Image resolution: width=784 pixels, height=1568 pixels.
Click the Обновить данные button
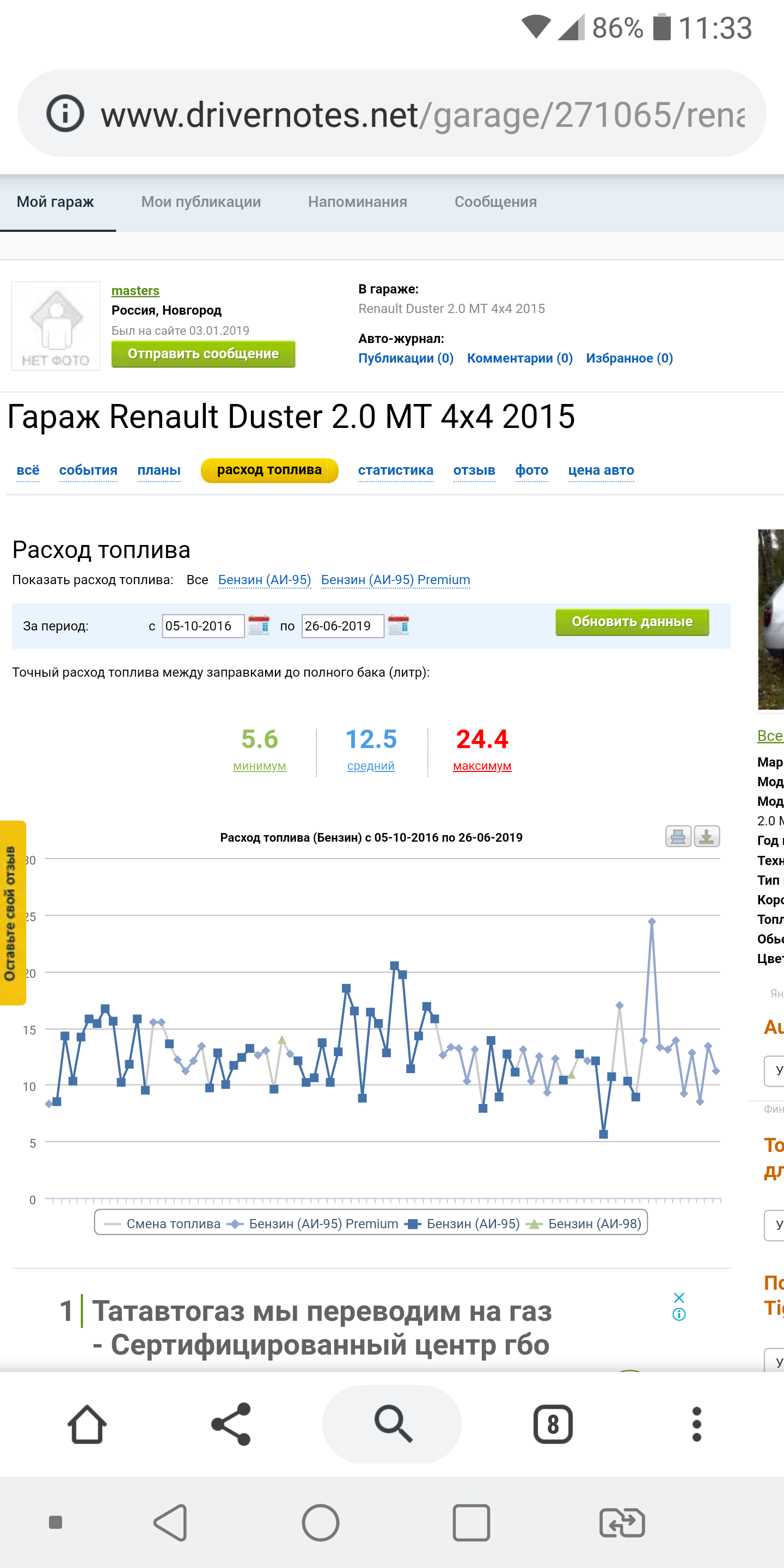click(x=633, y=621)
